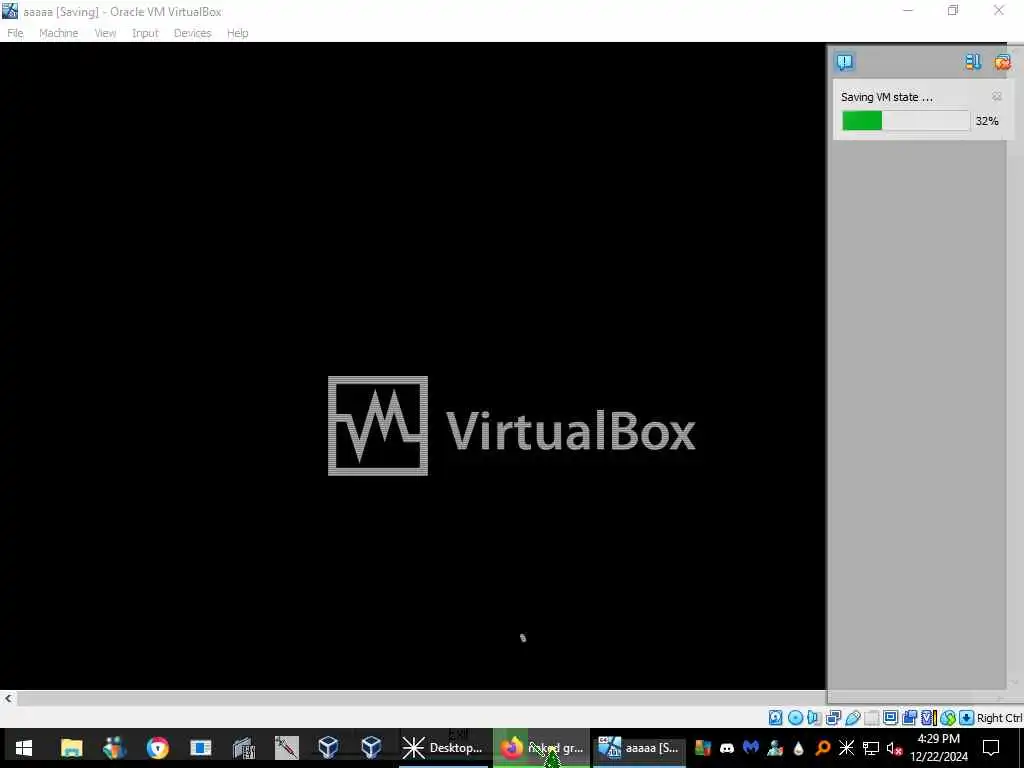Open the clock showing 4:29 PM
The height and width of the screenshot is (768, 1024).
(938, 748)
